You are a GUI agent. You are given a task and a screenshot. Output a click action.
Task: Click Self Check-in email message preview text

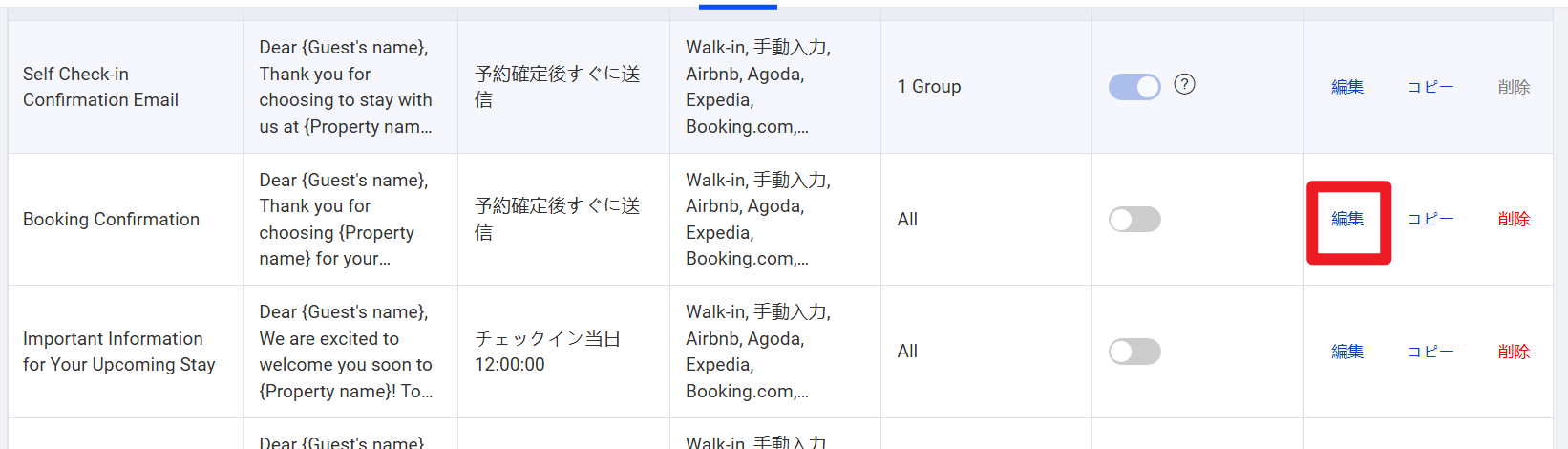click(x=345, y=87)
